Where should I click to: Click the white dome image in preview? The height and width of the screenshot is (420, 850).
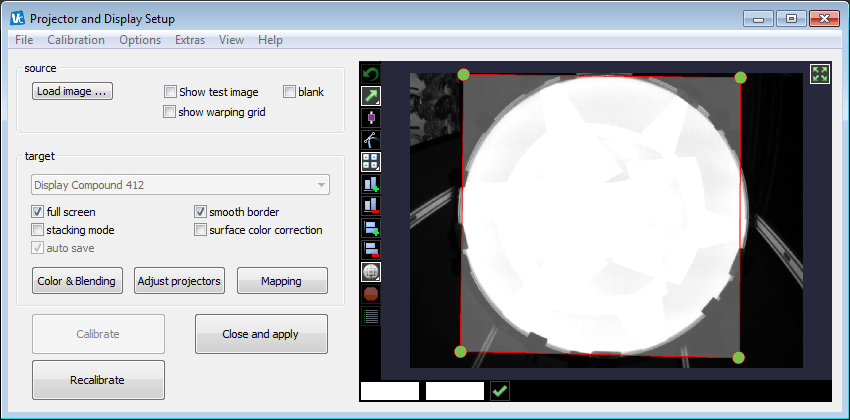tap(604, 214)
